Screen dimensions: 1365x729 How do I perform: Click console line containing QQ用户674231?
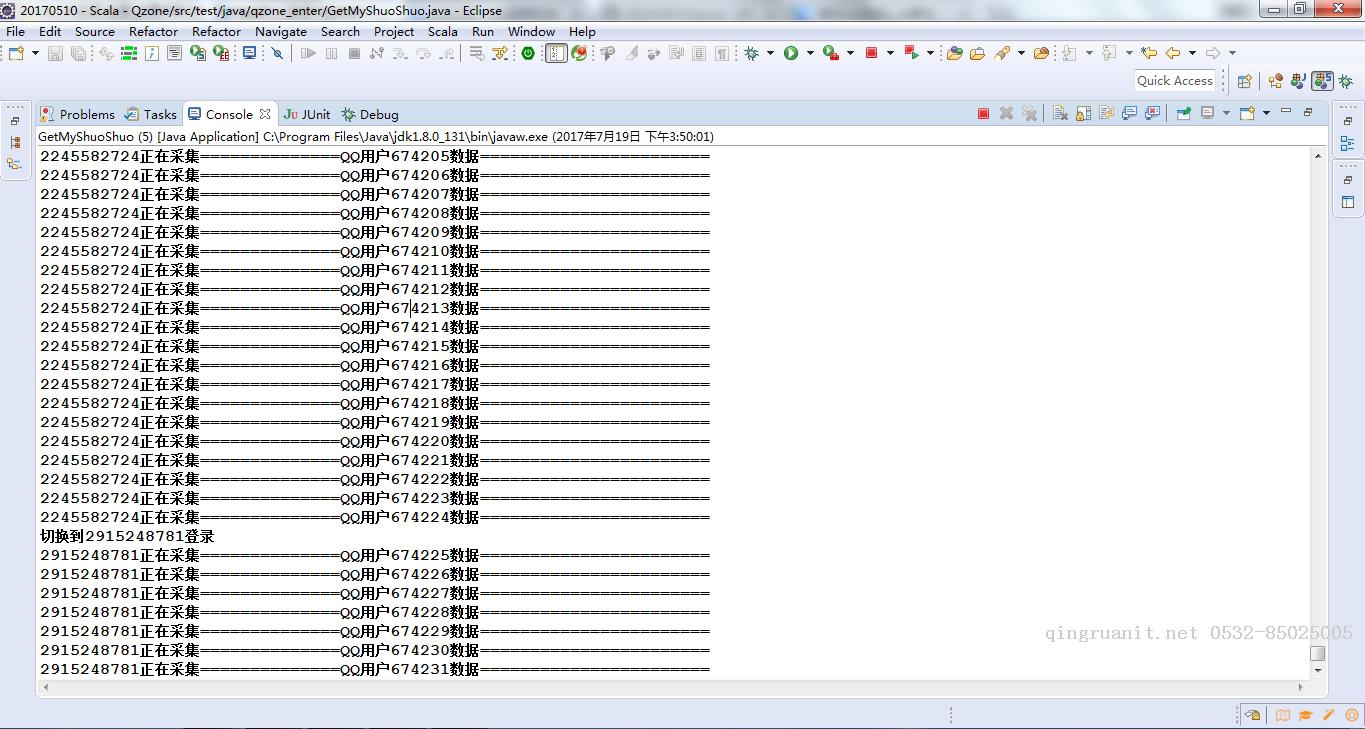click(x=375, y=669)
